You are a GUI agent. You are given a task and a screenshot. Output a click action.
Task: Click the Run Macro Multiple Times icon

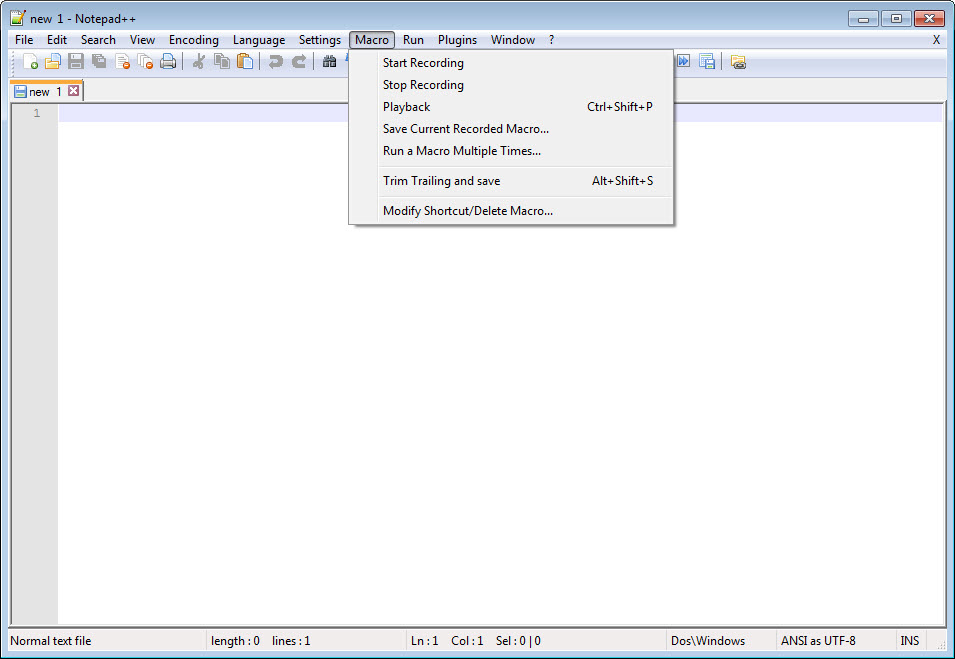tap(683, 62)
